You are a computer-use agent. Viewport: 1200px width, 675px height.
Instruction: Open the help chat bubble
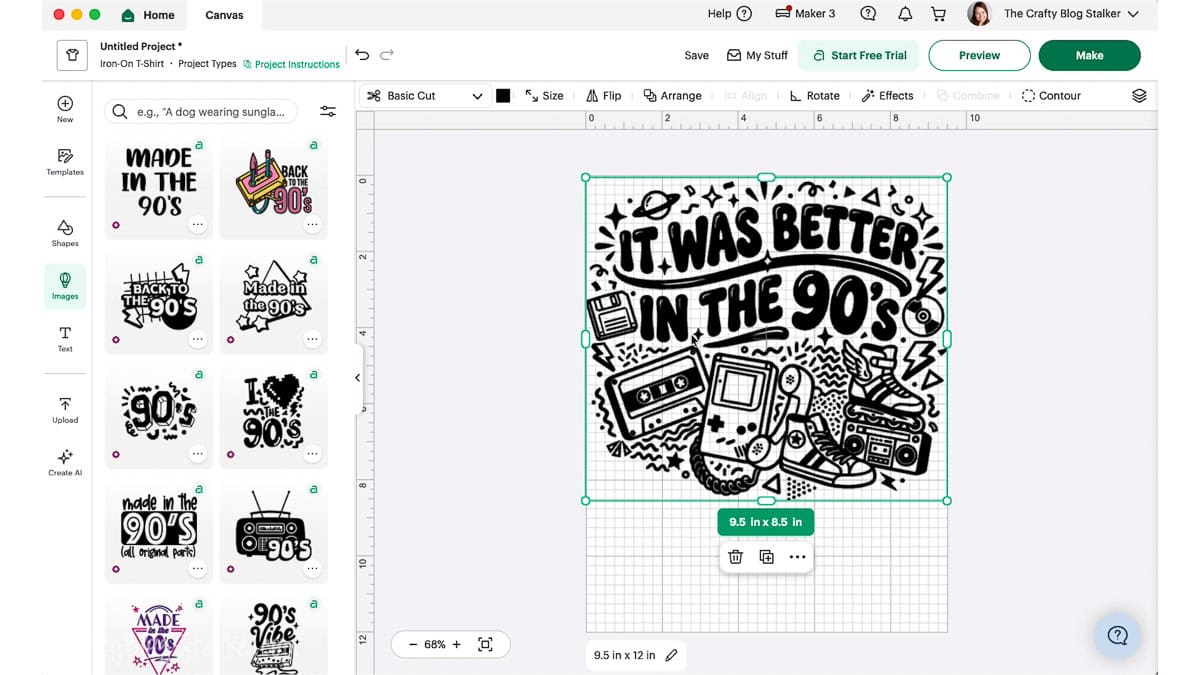click(x=1118, y=635)
